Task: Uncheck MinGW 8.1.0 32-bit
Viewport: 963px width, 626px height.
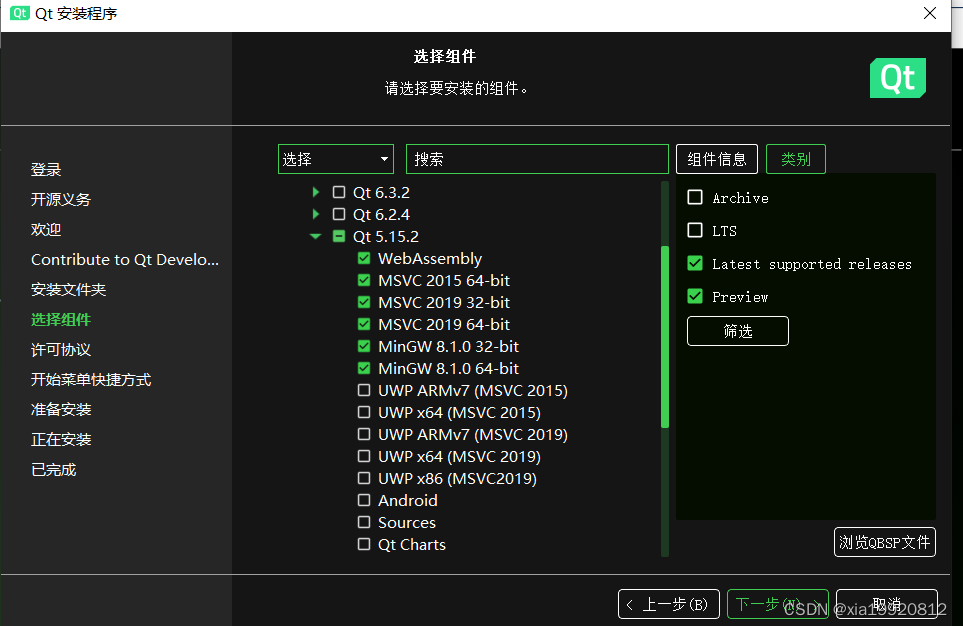Action: (364, 346)
